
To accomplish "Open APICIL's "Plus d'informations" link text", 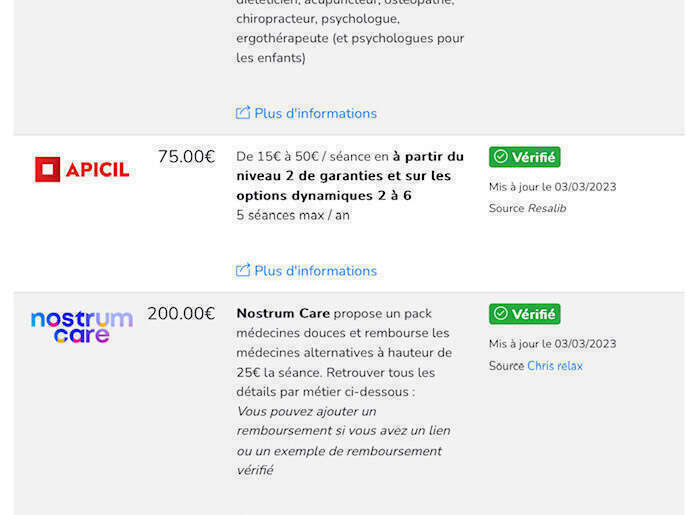I will (315, 270).
